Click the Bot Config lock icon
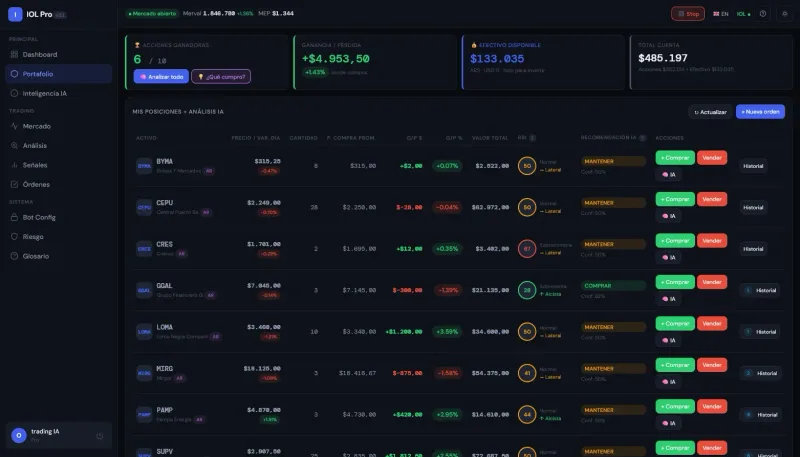The image size is (800, 457). point(14,217)
